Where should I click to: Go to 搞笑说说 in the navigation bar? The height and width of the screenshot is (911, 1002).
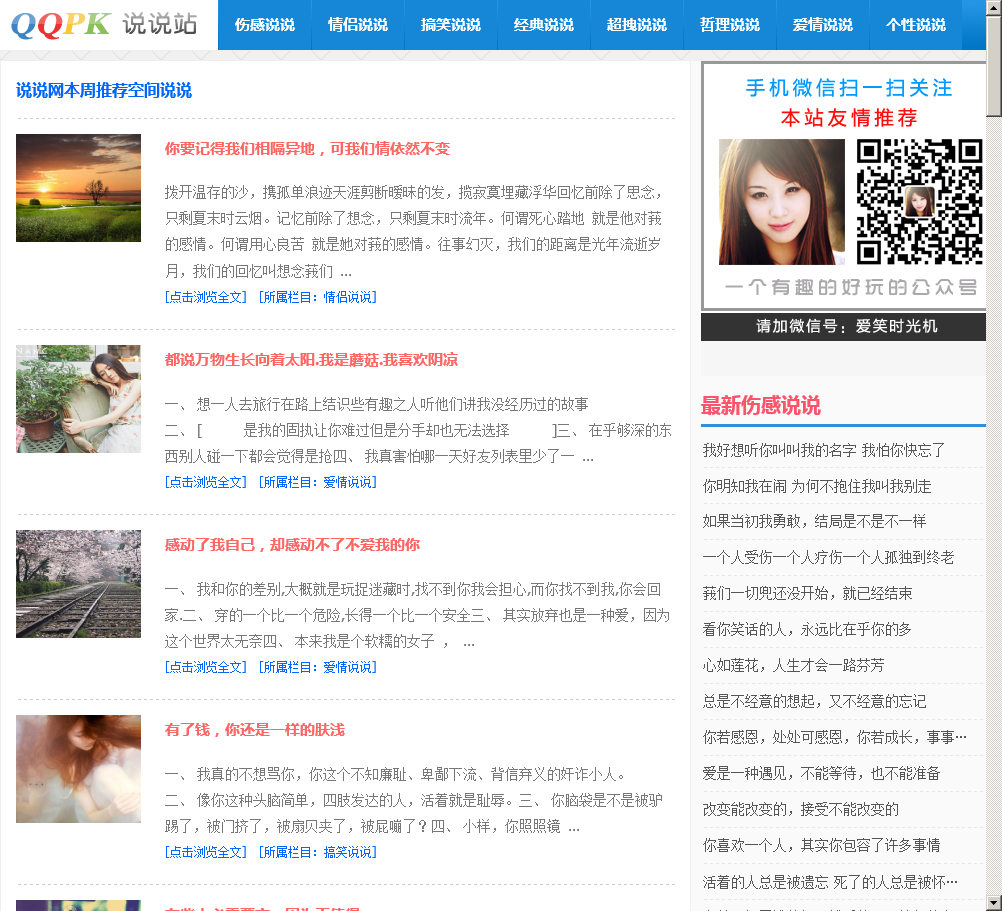[451, 25]
